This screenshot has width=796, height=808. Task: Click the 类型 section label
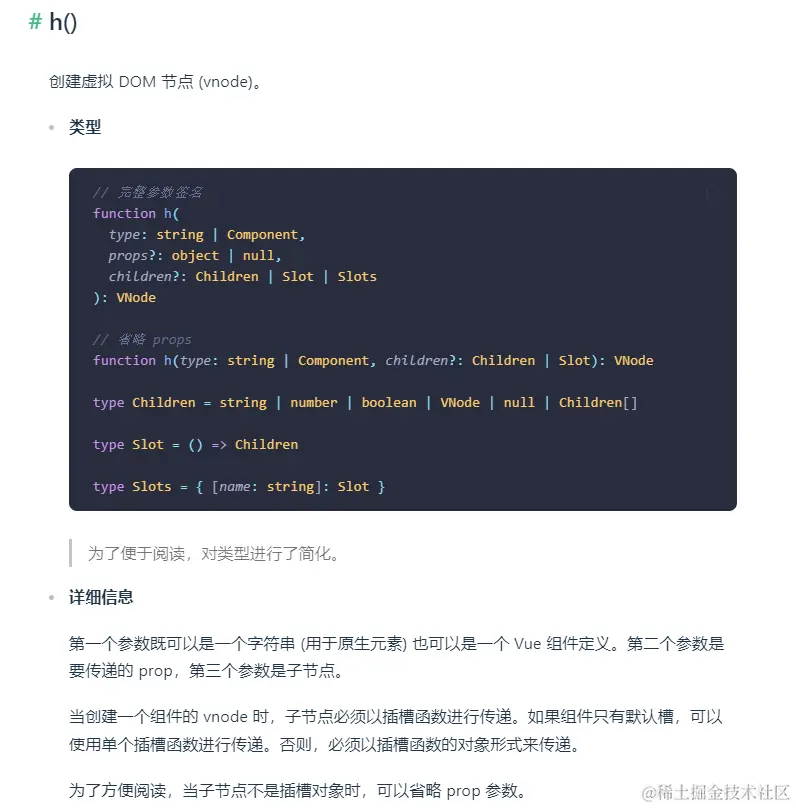[85, 127]
